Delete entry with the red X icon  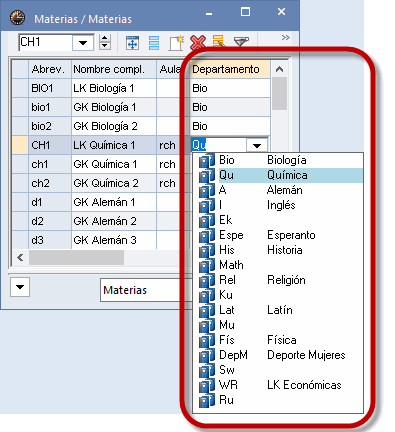point(197,43)
